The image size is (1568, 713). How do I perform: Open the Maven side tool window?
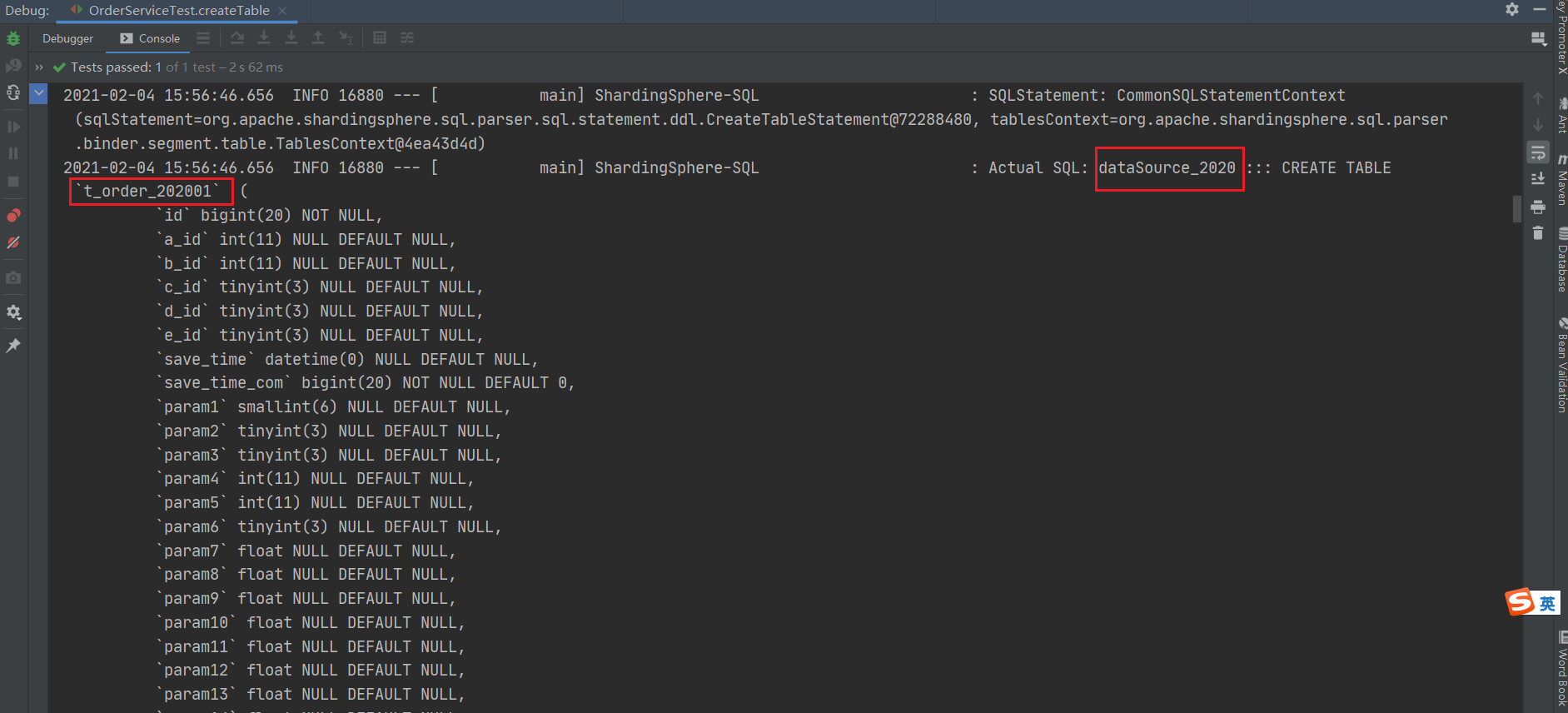pyautogui.click(x=1561, y=181)
